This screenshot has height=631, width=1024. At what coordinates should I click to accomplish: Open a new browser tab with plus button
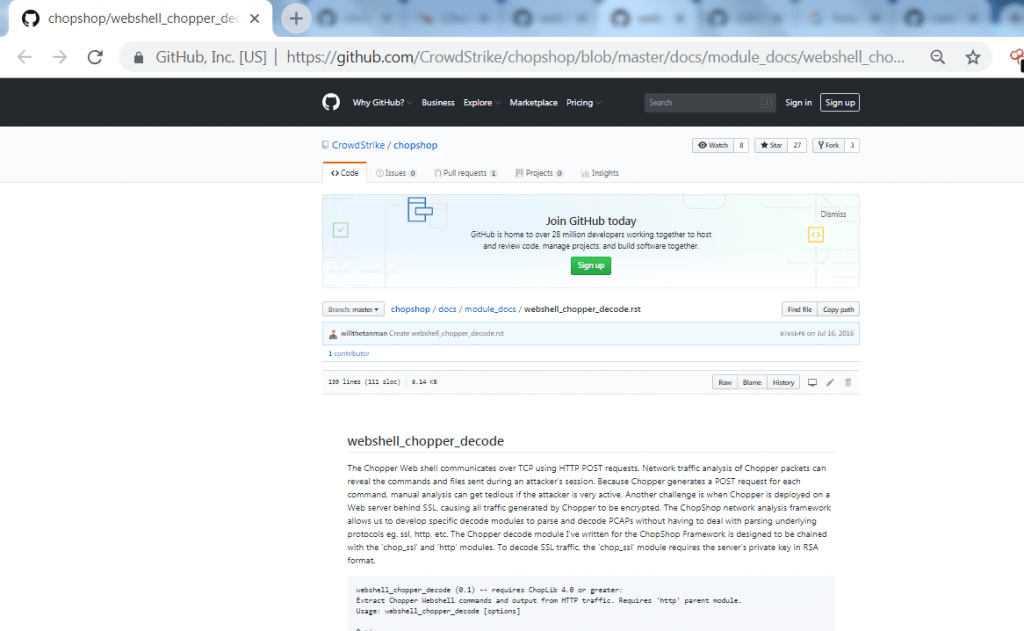[x=296, y=18]
